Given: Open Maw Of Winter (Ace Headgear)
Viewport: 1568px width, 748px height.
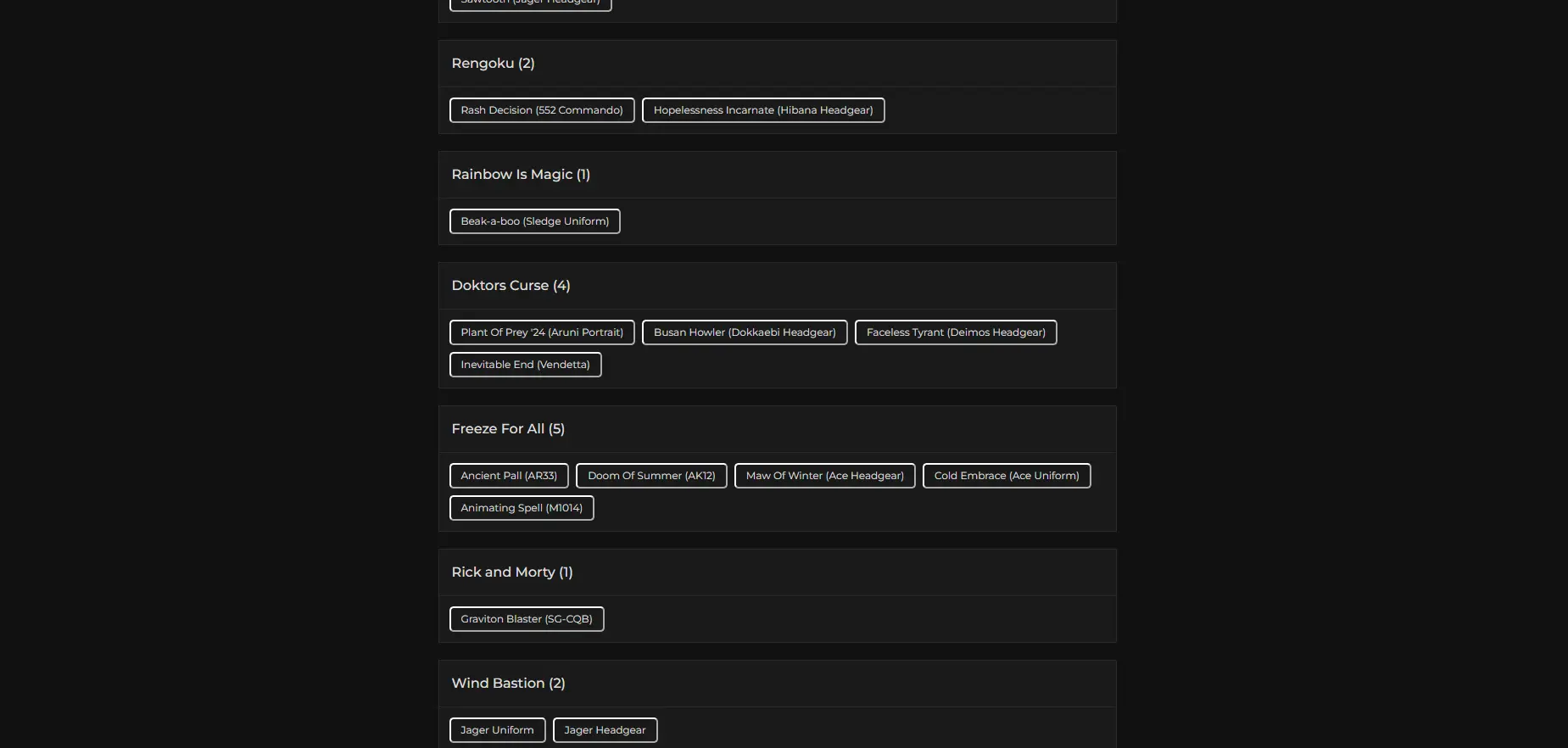Looking at the screenshot, I should (824, 476).
